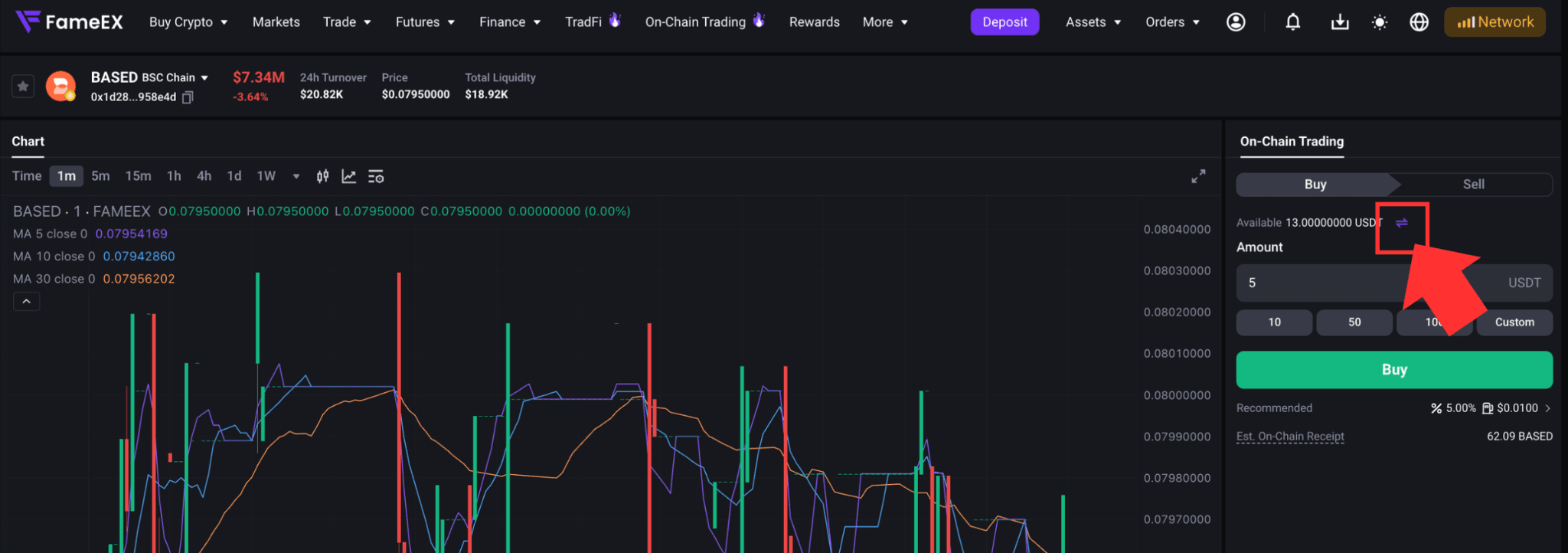1568x553 pixels.
Task: Open language globe icon
Action: click(x=1419, y=22)
